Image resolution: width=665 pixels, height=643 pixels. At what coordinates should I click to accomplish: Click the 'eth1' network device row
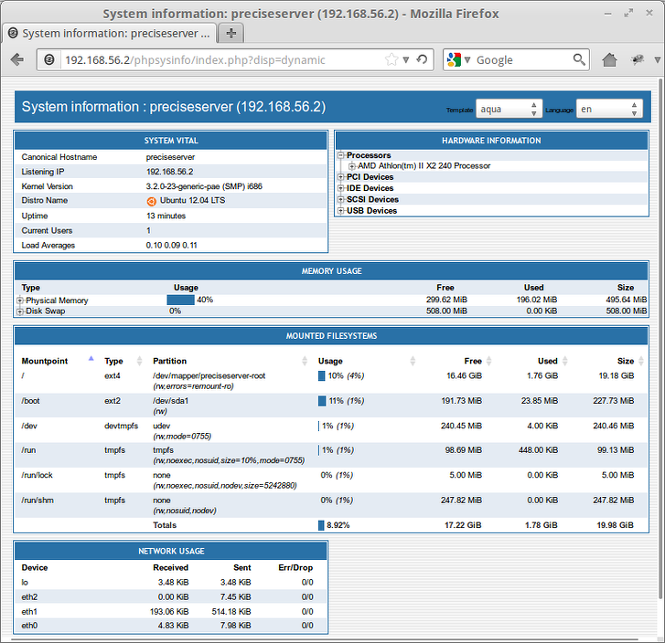[x=171, y=611]
